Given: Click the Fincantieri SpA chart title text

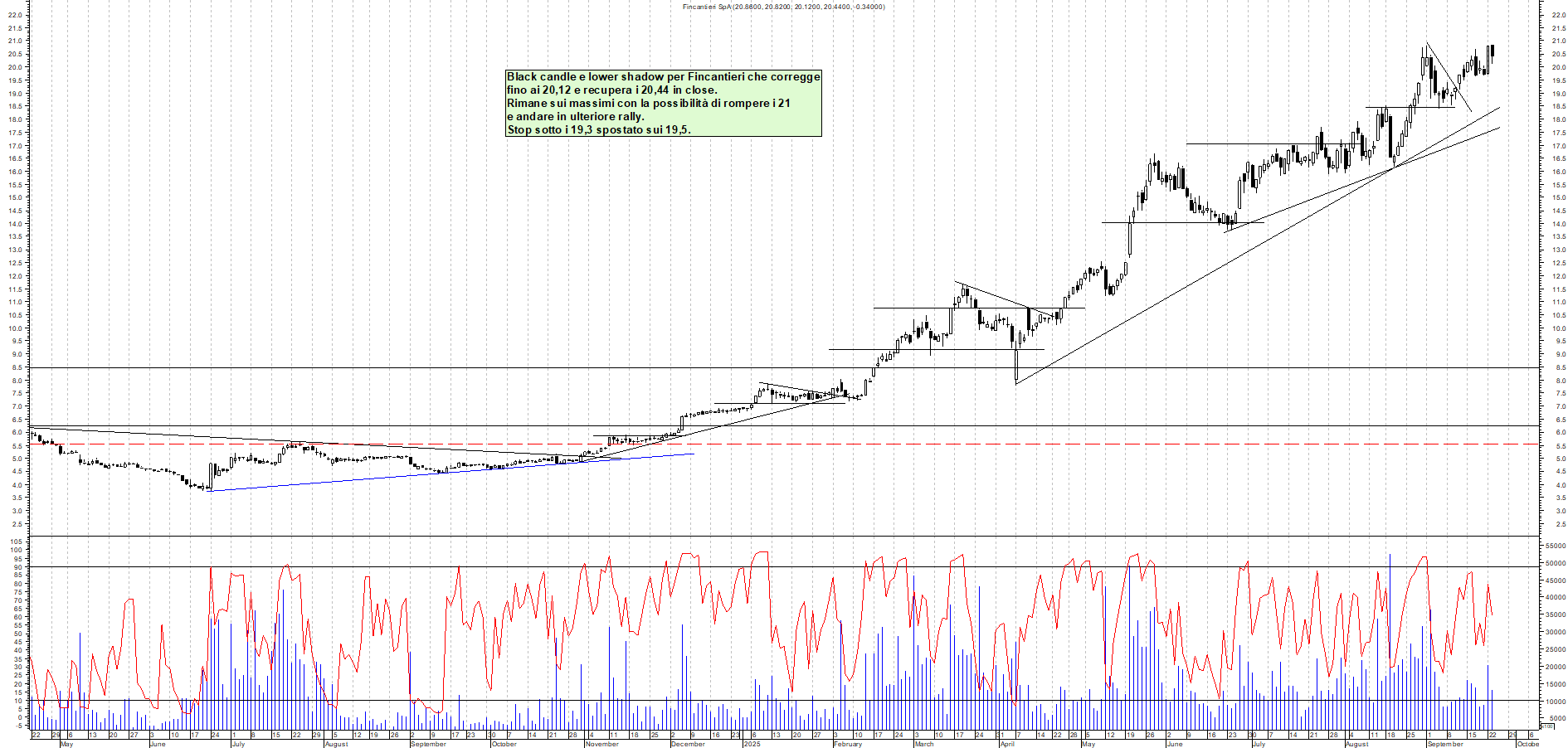Looking at the screenshot, I should pyautogui.click(x=783, y=7).
